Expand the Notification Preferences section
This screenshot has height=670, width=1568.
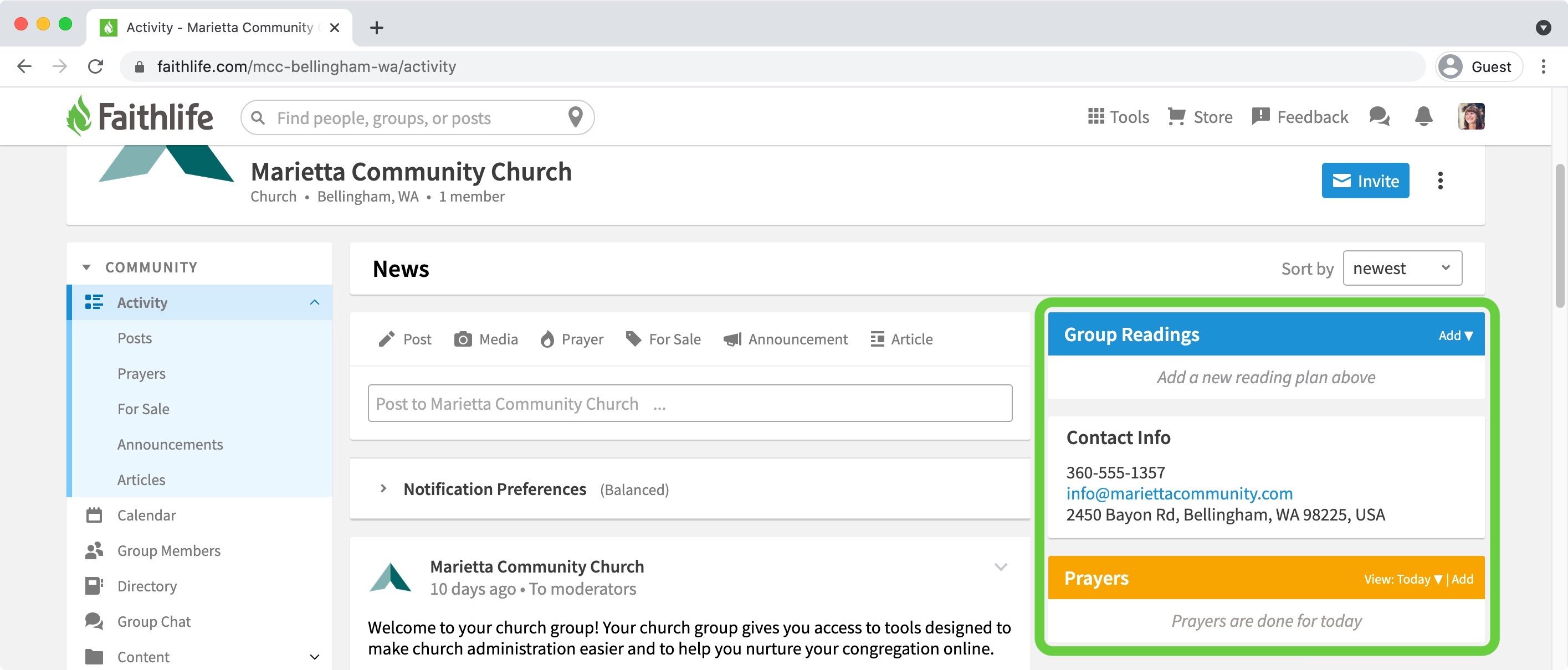(383, 489)
